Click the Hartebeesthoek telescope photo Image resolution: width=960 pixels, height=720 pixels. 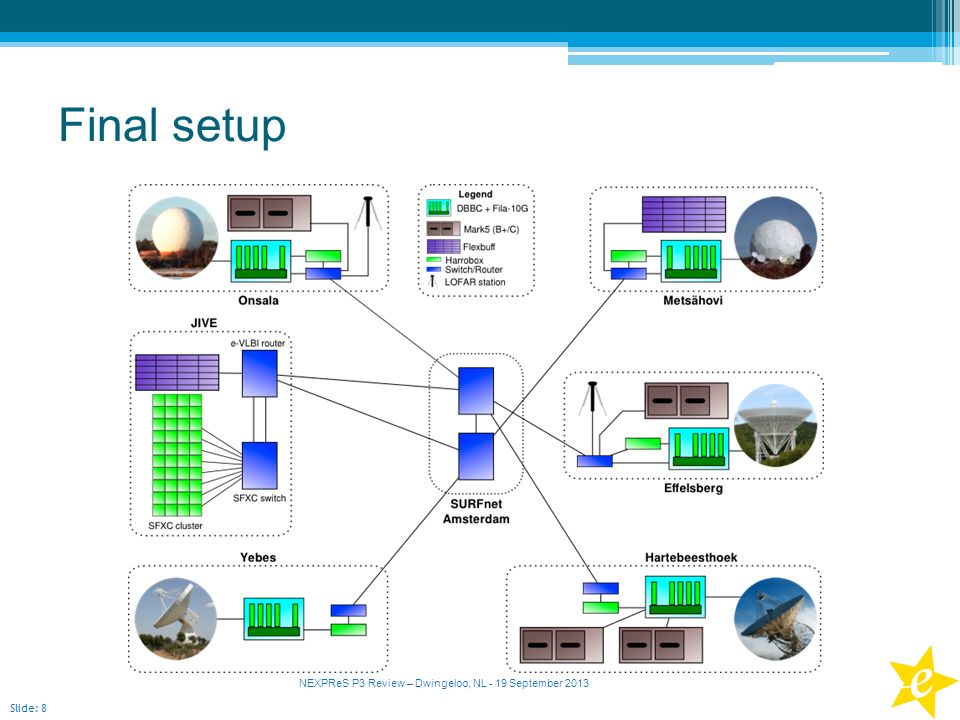[776, 619]
